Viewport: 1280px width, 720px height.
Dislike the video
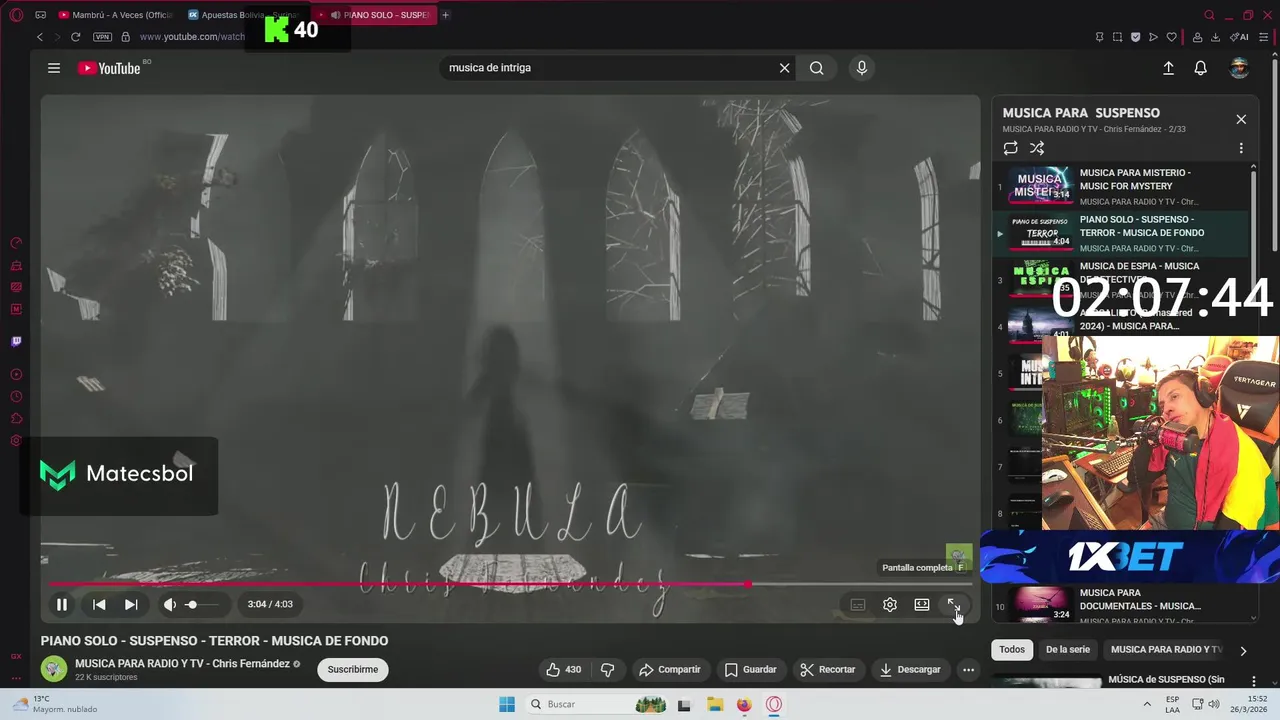607,670
